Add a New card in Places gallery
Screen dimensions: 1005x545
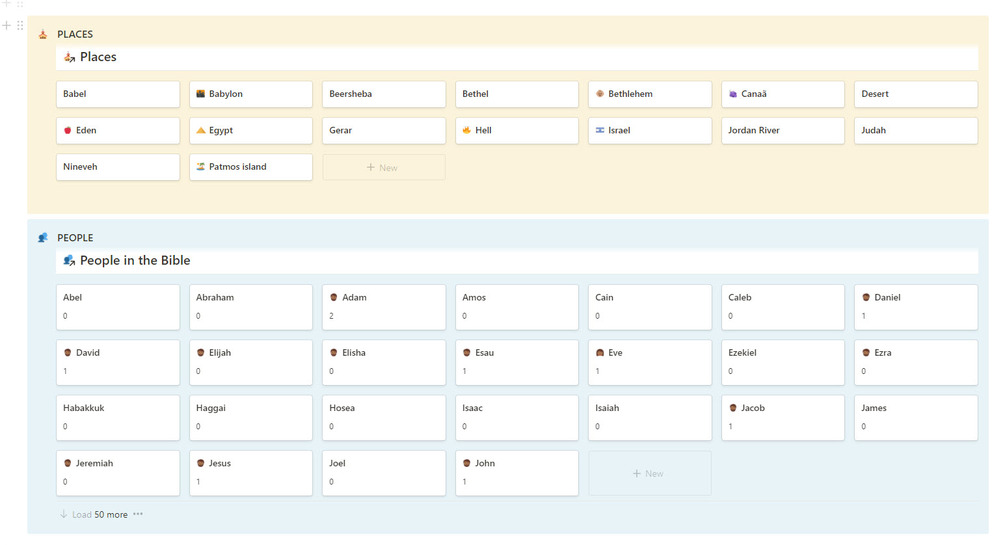pyautogui.click(x=384, y=167)
